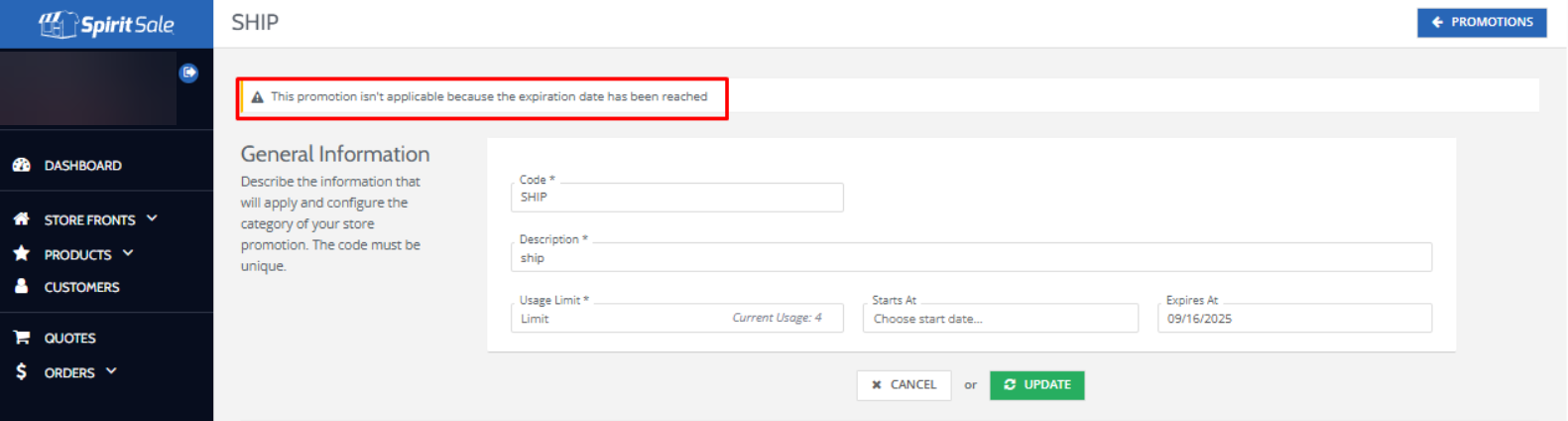Expand the Products submenu chevron
The height and width of the screenshot is (421, 1568).
[x=128, y=253]
